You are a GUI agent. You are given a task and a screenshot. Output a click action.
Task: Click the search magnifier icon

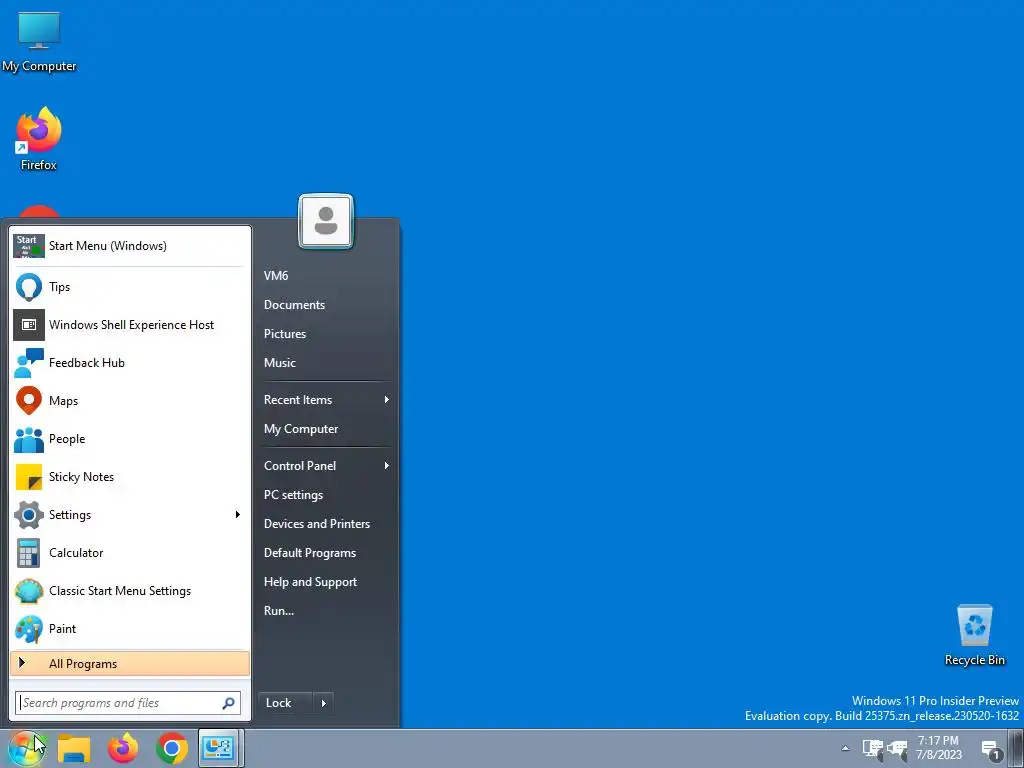point(228,703)
